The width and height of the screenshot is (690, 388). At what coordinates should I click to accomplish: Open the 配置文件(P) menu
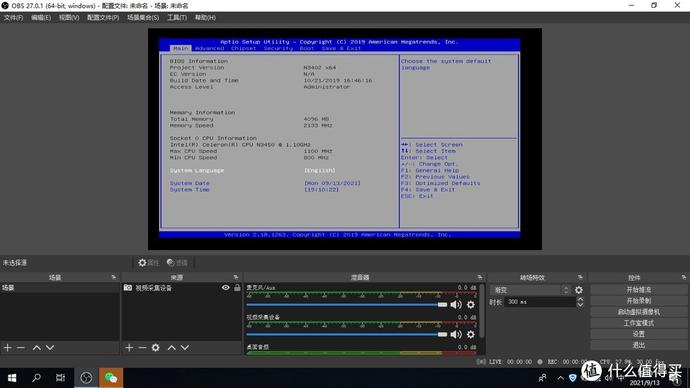click(103, 18)
